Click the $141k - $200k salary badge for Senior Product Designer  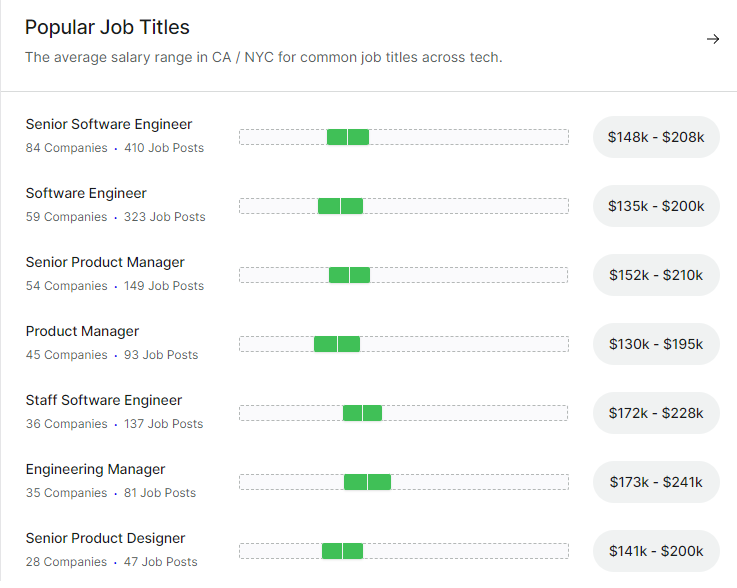[656, 551]
